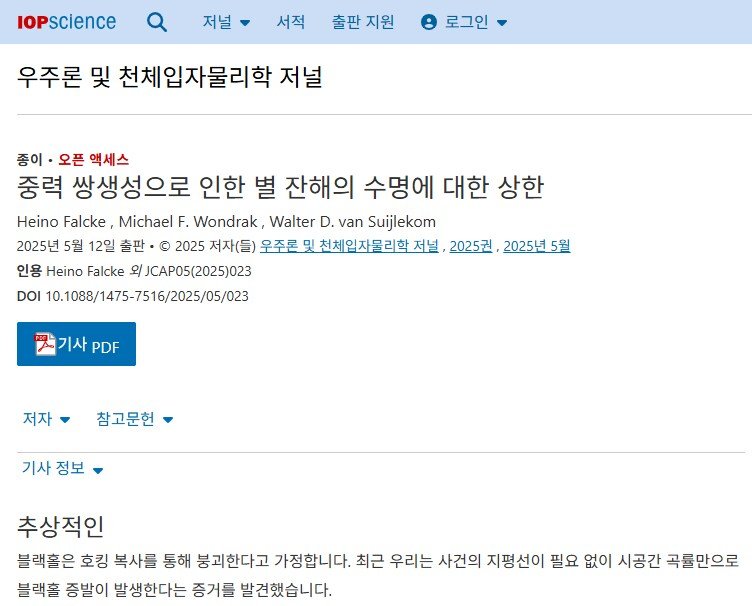
Task: Expand the 저널 dropdown menu
Action: tap(226, 22)
